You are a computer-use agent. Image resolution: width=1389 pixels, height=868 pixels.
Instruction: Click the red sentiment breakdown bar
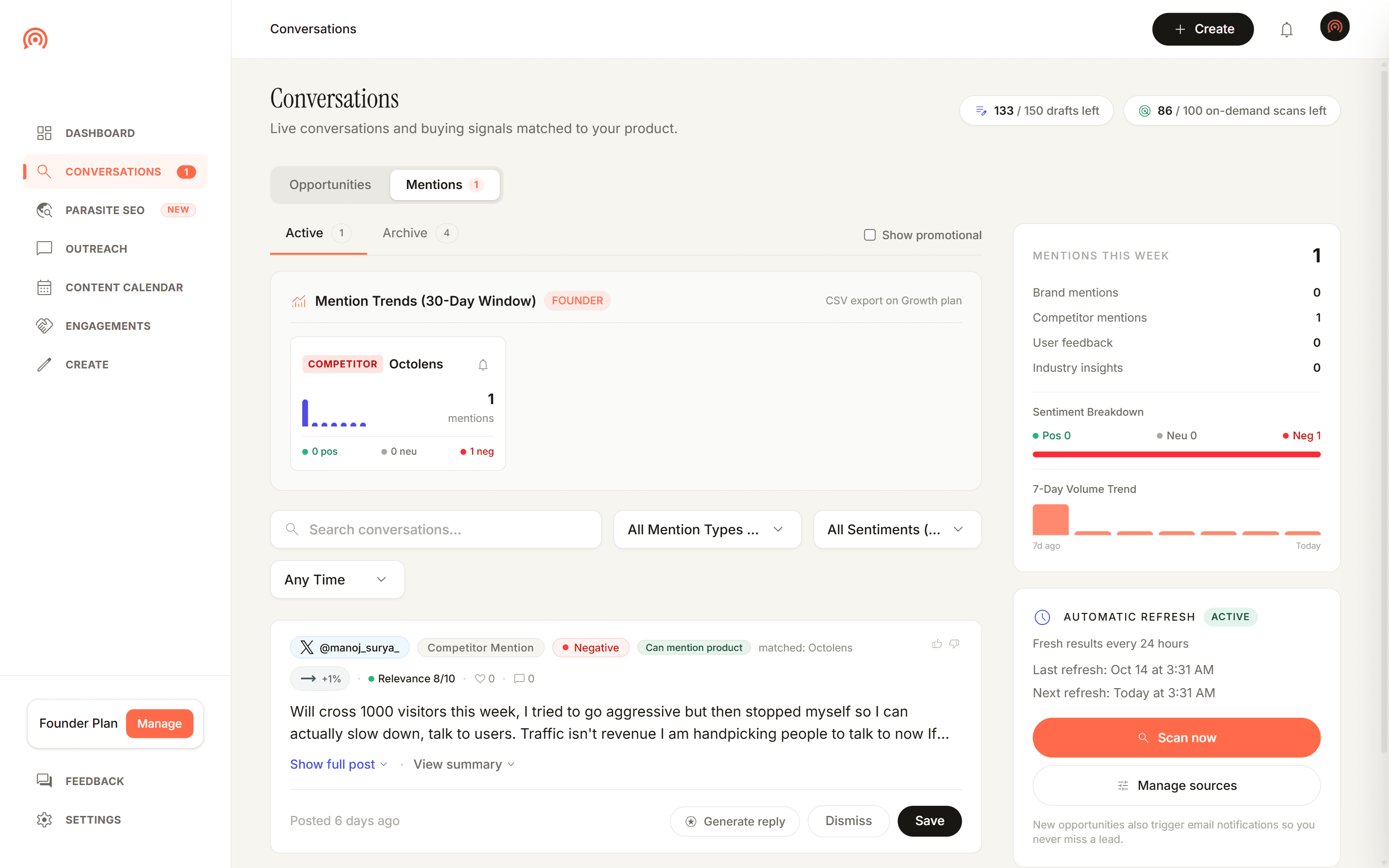[x=1176, y=454]
